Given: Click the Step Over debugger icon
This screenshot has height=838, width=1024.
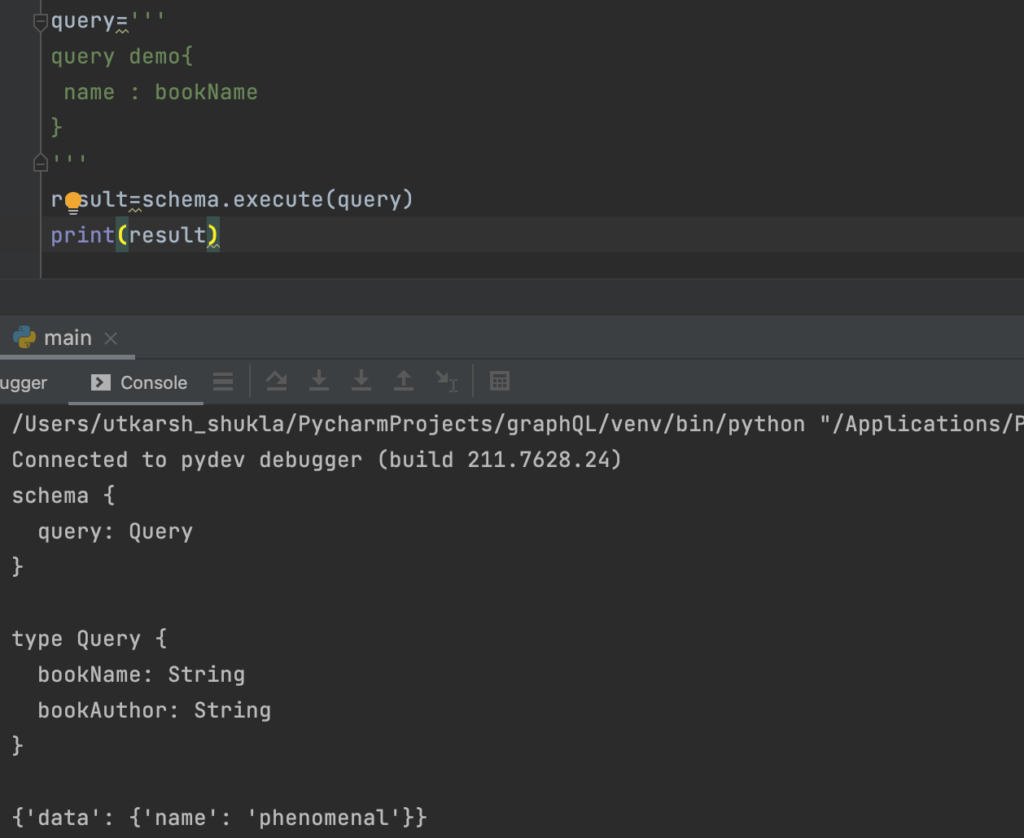Looking at the screenshot, I should [x=276, y=381].
